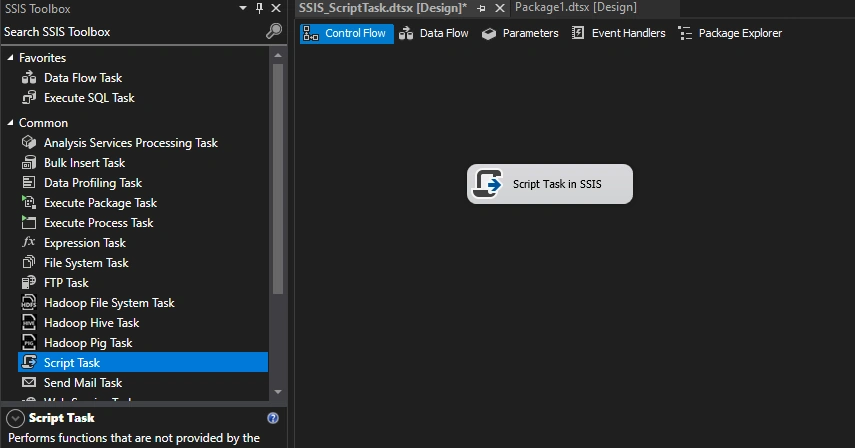
Task: Select 'Send Mail Task' label
Action: click(x=83, y=383)
